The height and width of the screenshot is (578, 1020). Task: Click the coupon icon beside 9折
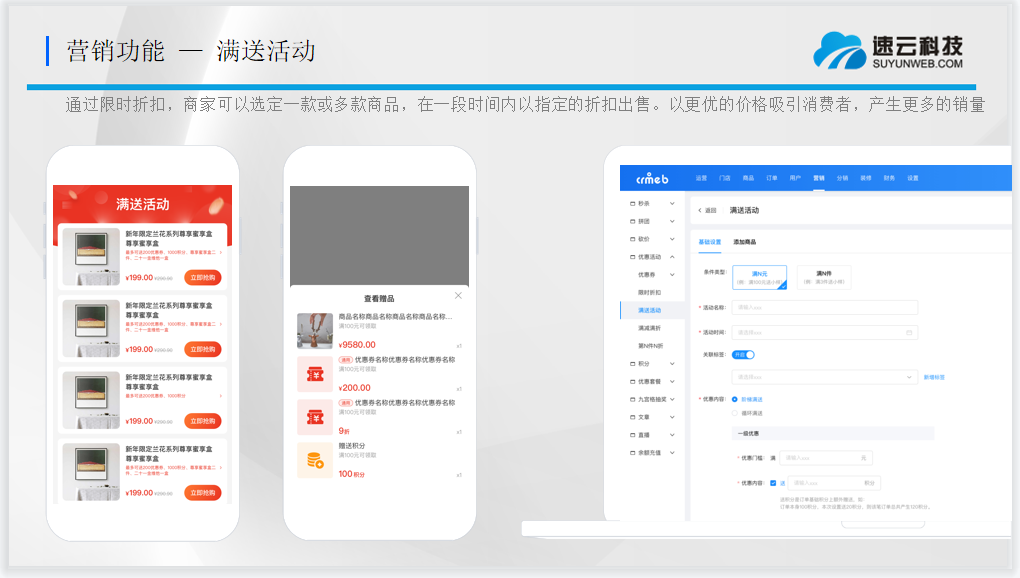click(x=315, y=417)
